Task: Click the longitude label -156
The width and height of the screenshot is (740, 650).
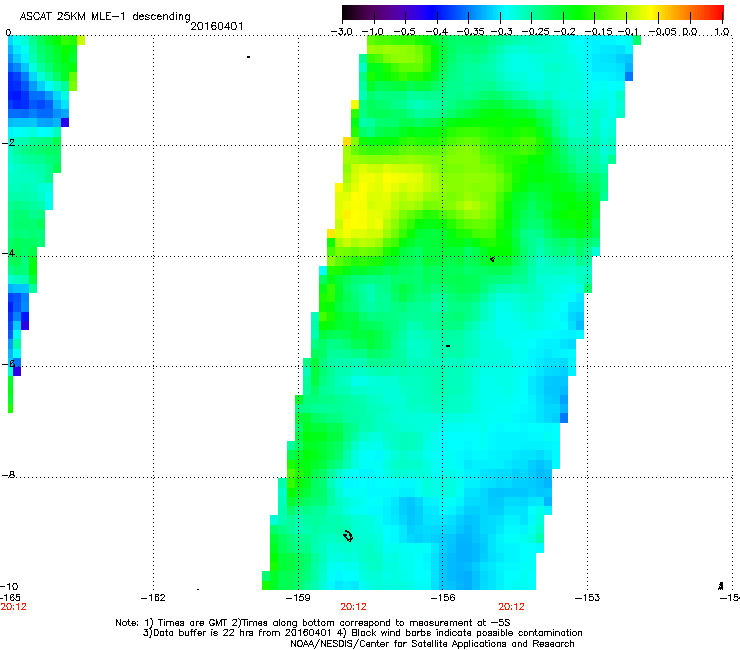Action: [x=443, y=598]
